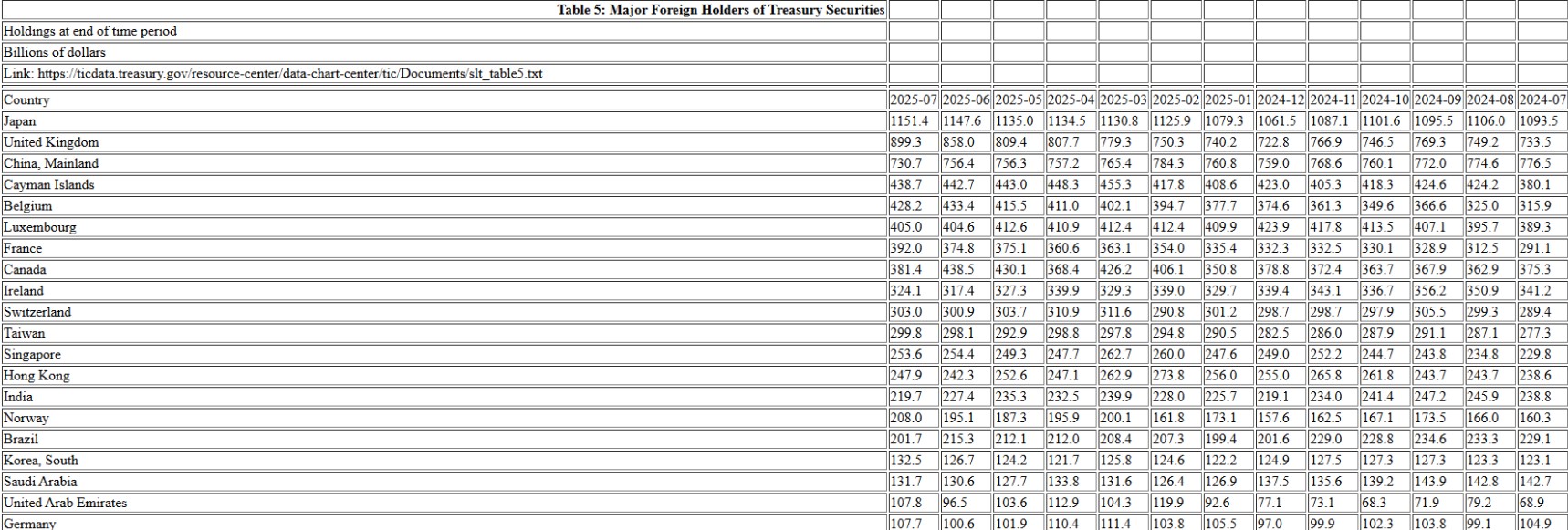Click the Japan row label

pyautogui.click(x=20, y=121)
